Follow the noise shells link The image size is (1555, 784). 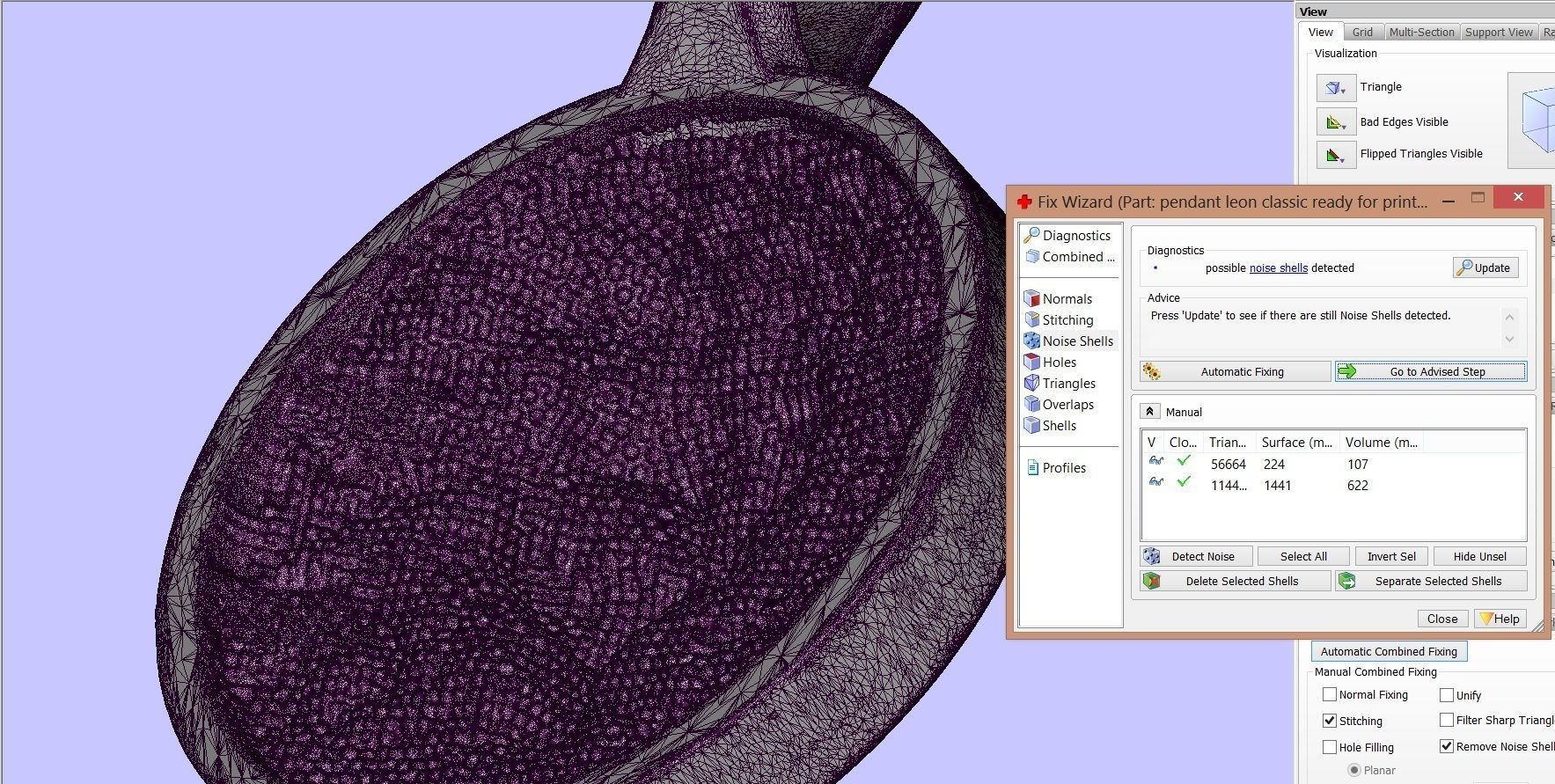click(1278, 268)
